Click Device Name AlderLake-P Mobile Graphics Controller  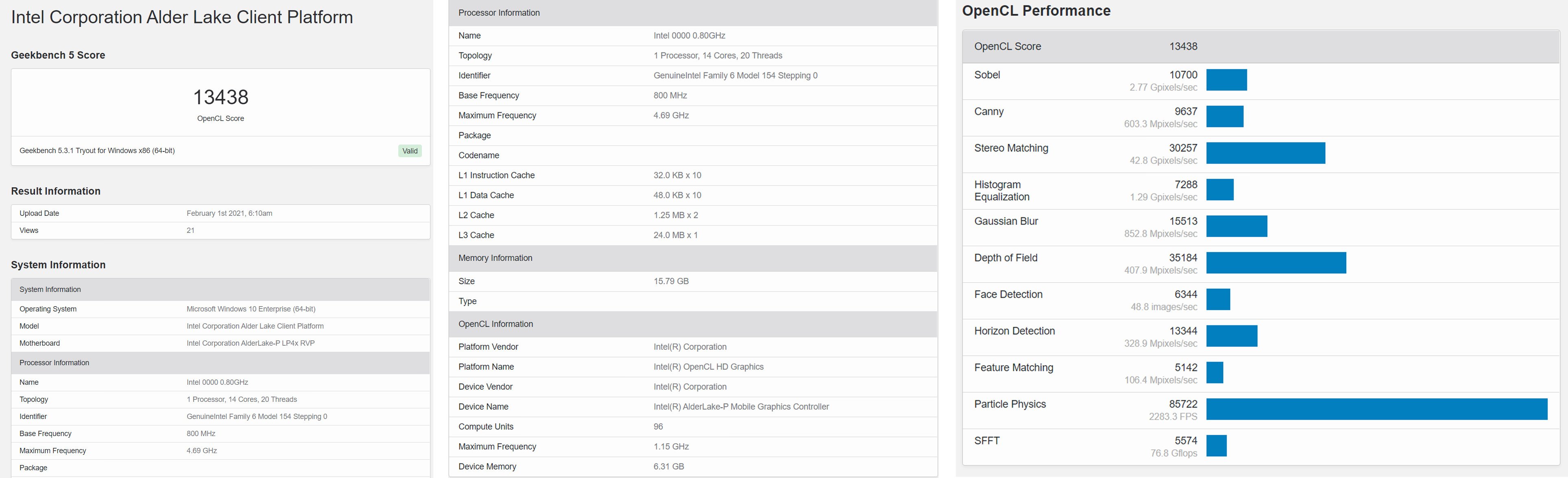[741, 407]
